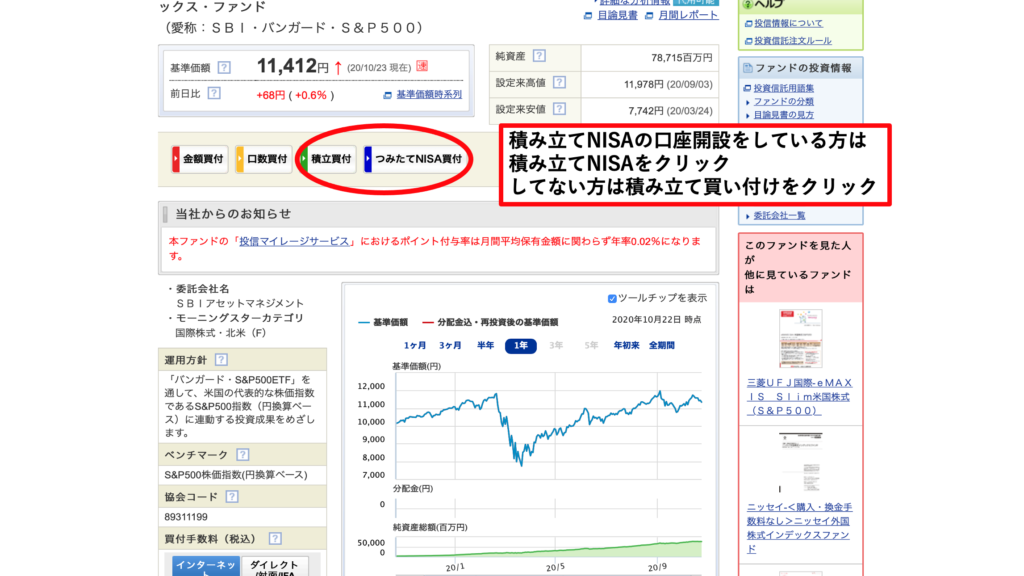Open help icon beside 設定来高値

[559, 82]
